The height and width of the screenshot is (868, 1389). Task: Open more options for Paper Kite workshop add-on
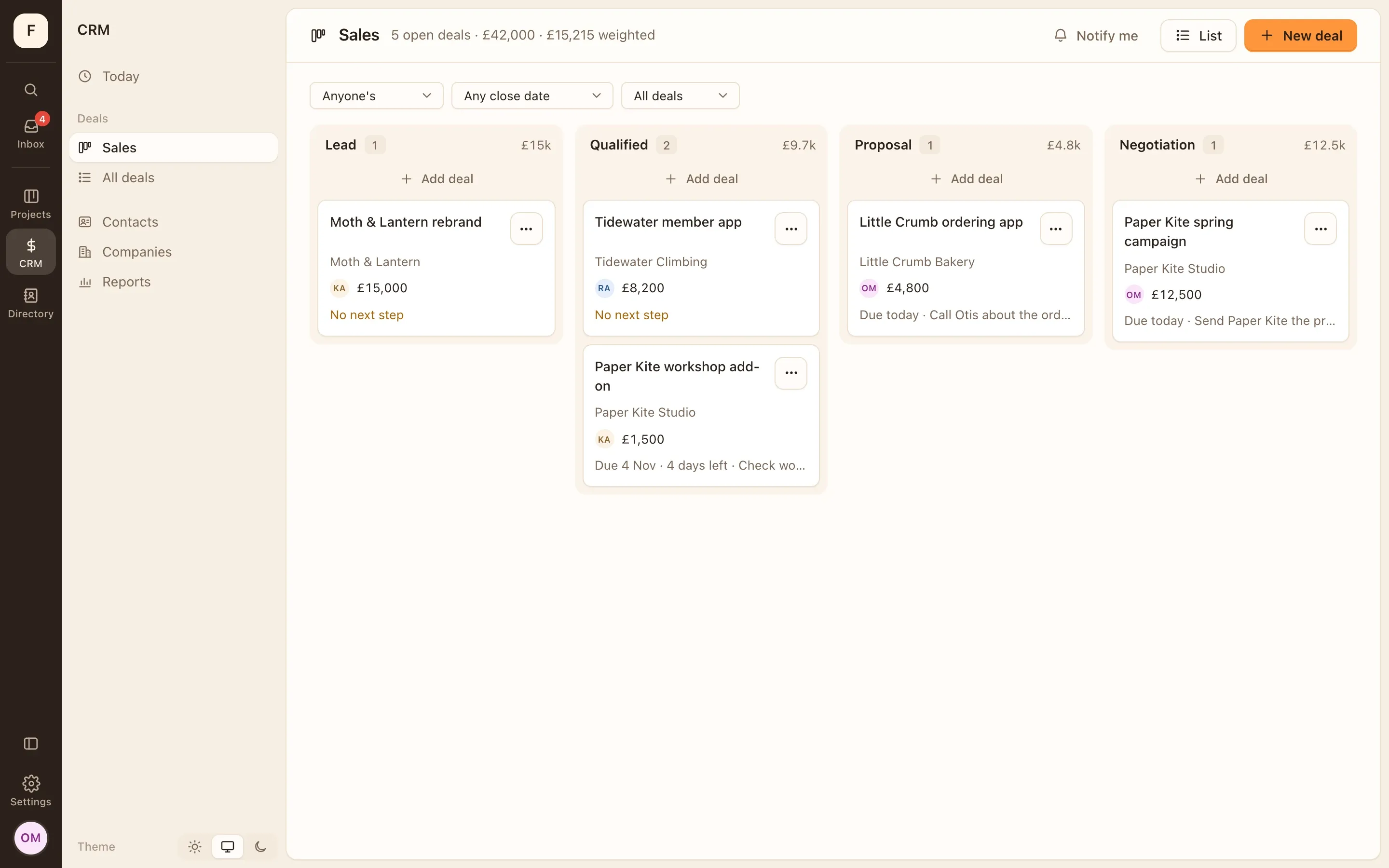point(791,373)
